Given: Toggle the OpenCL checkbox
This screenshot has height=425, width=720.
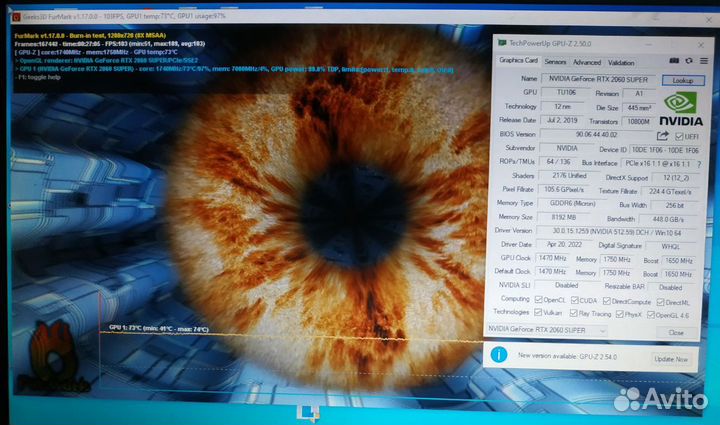Looking at the screenshot, I should tap(537, 300).
